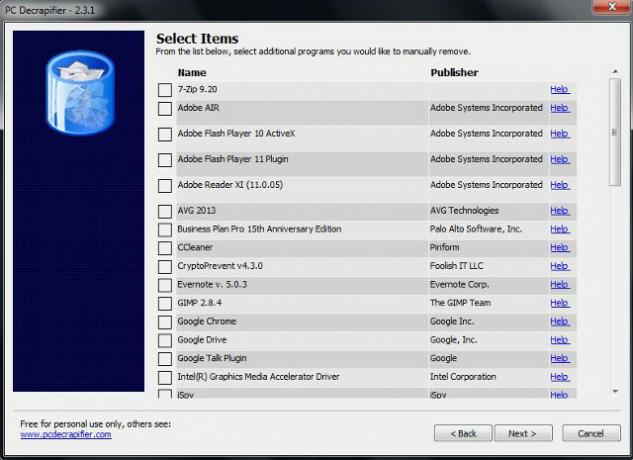633x460 pixels.
Task: Open Help link for Google Chrome
Action: tap(560, 321)
